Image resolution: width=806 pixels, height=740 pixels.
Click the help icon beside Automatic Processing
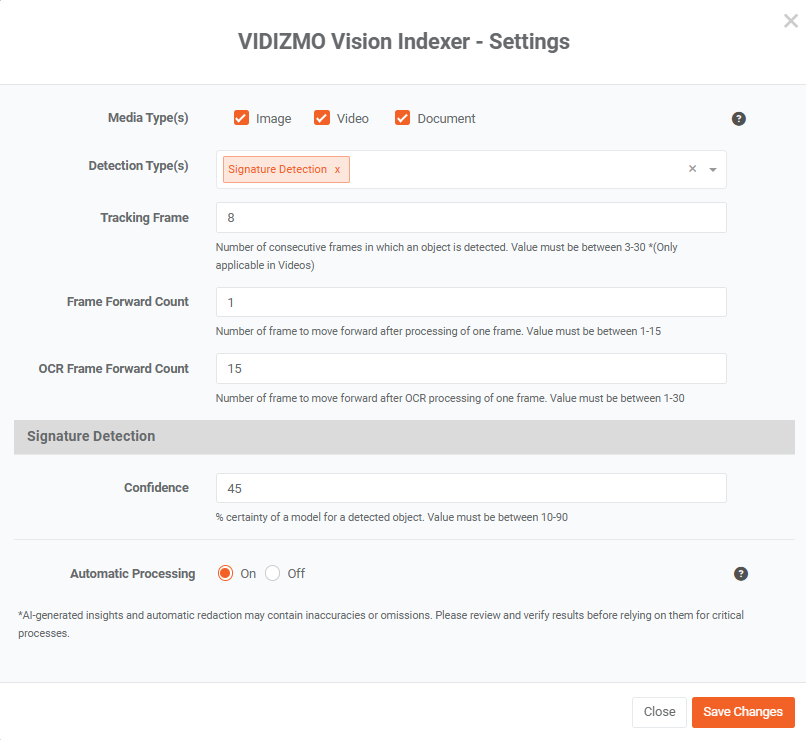(x=741, y=574)
